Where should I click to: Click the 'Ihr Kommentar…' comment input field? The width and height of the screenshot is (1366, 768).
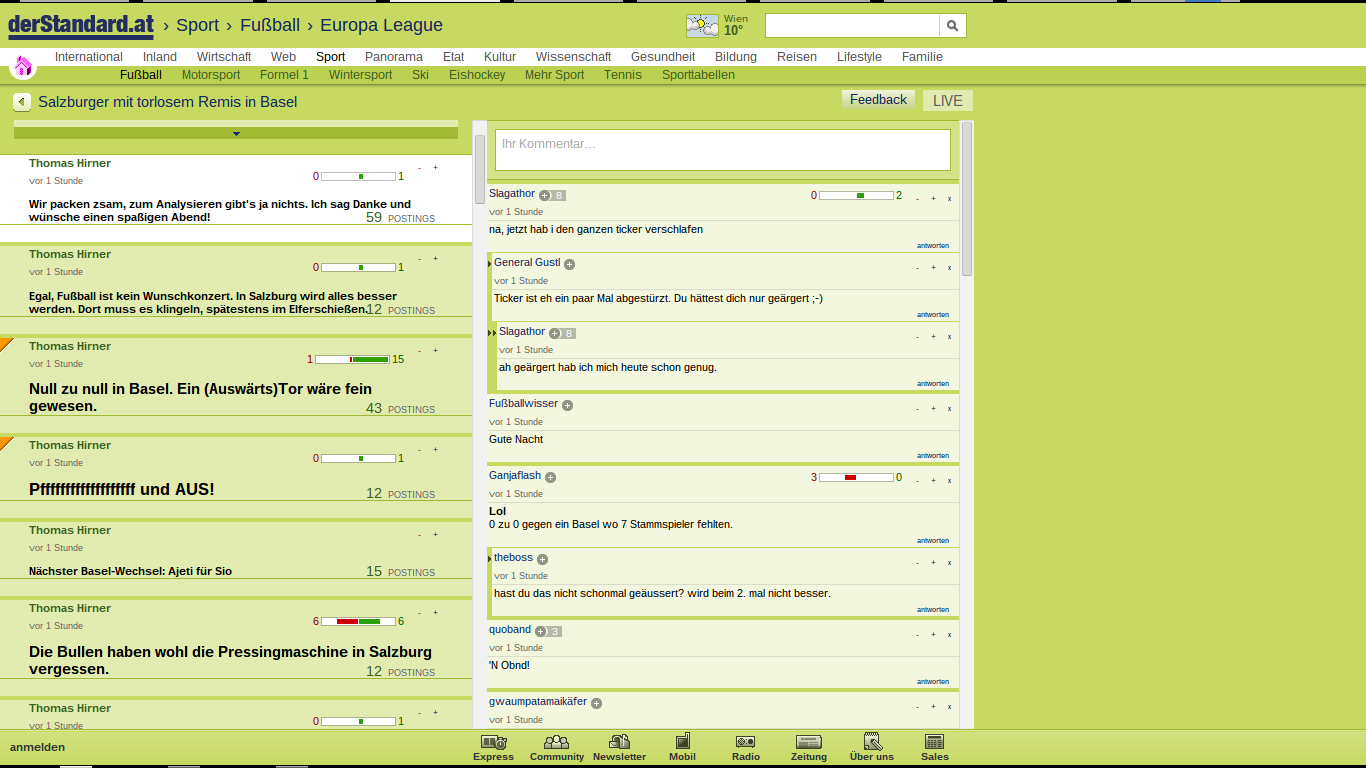pyautogui.click(x=723, y=150)
